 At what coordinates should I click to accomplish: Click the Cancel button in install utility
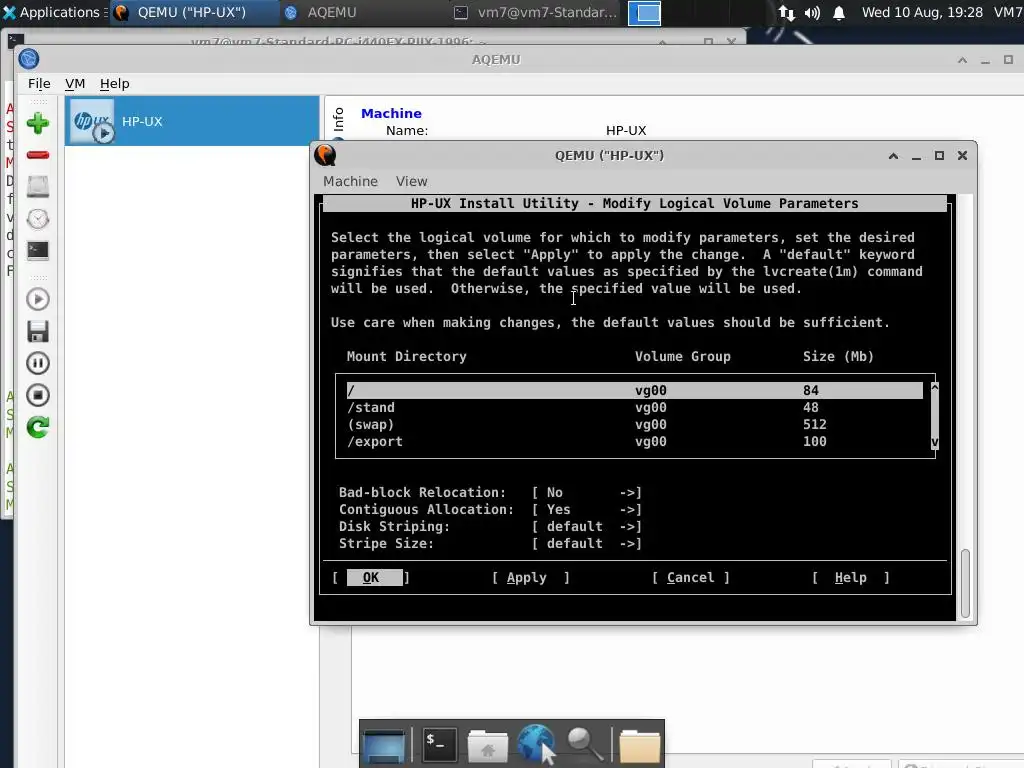[690, 577]
